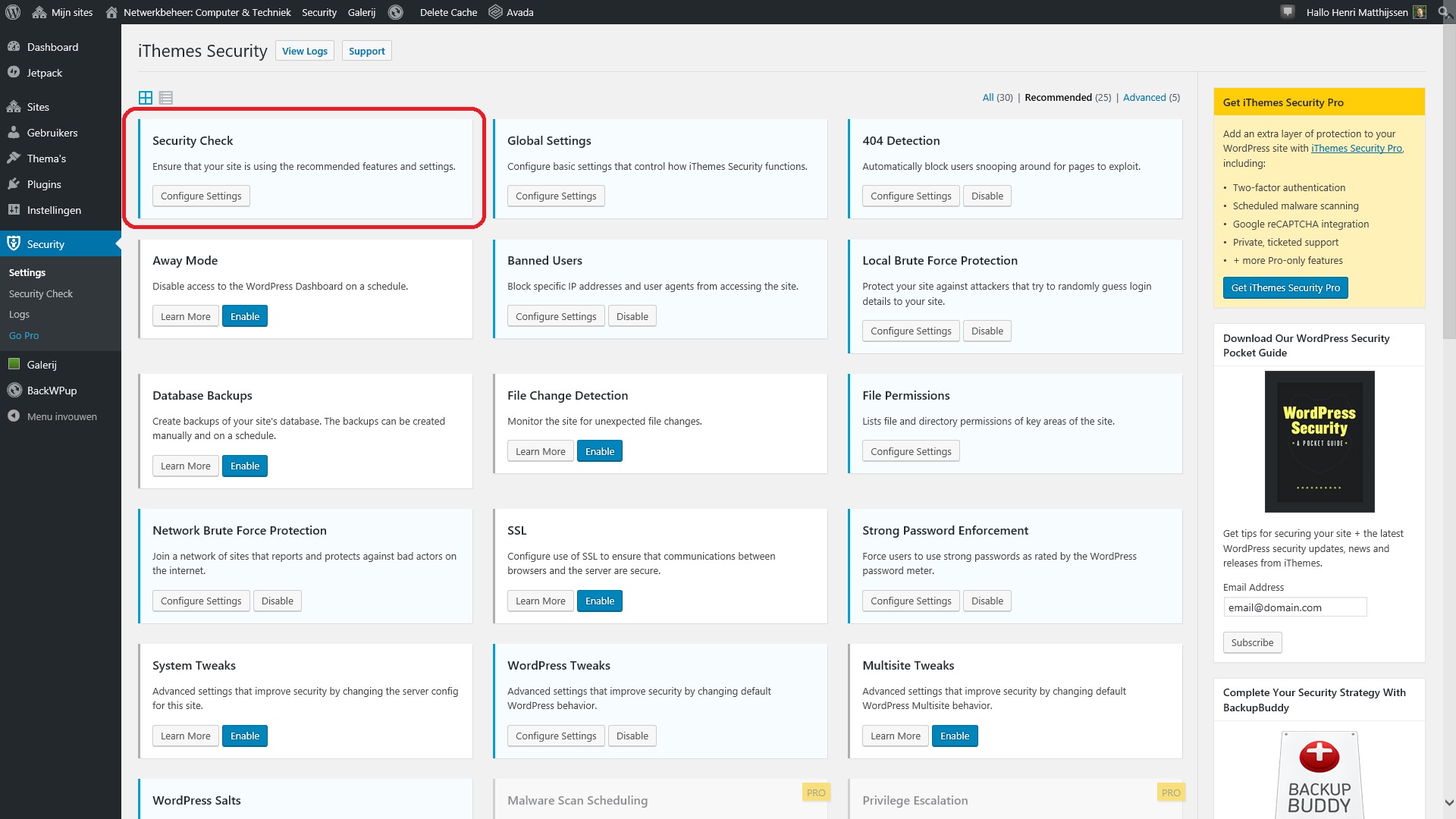The image size is (1456, 819).
Task: Click the Email Address input field
Action: pyautogui.click(x=1294, y=607)
